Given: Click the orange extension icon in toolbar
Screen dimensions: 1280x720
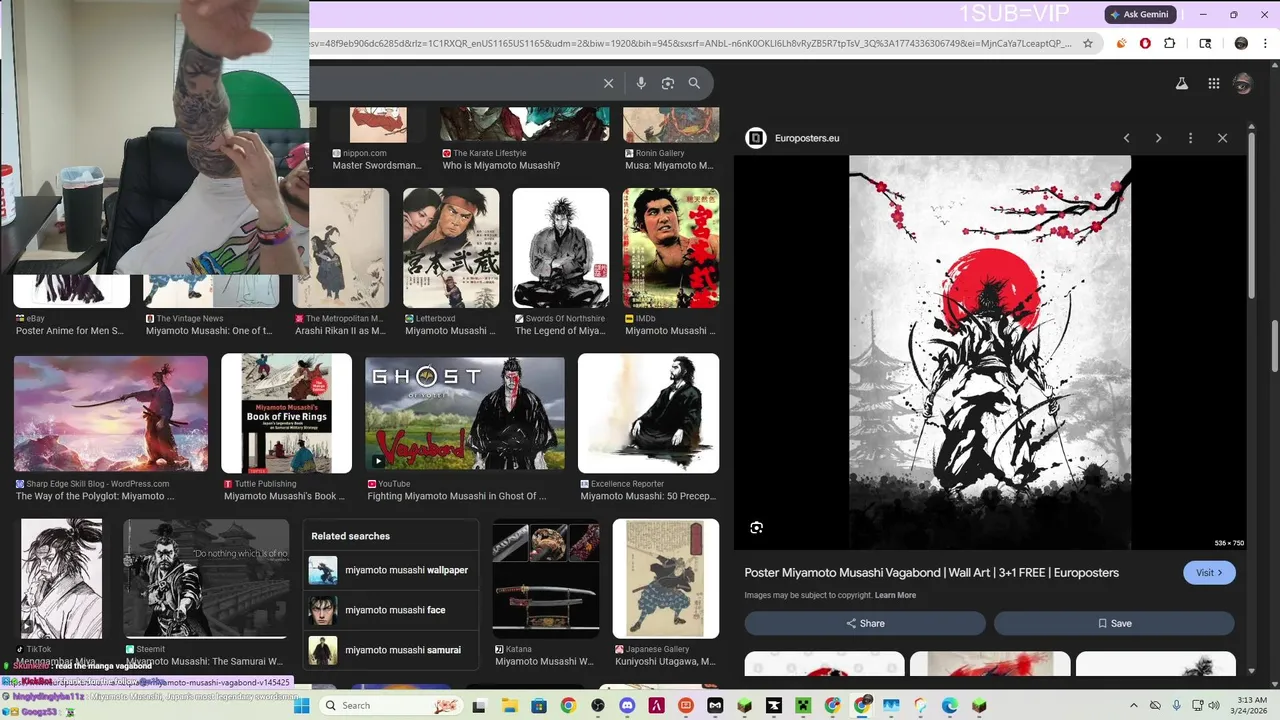Looking at the screenshot, I should click(x=1121, y=43).
